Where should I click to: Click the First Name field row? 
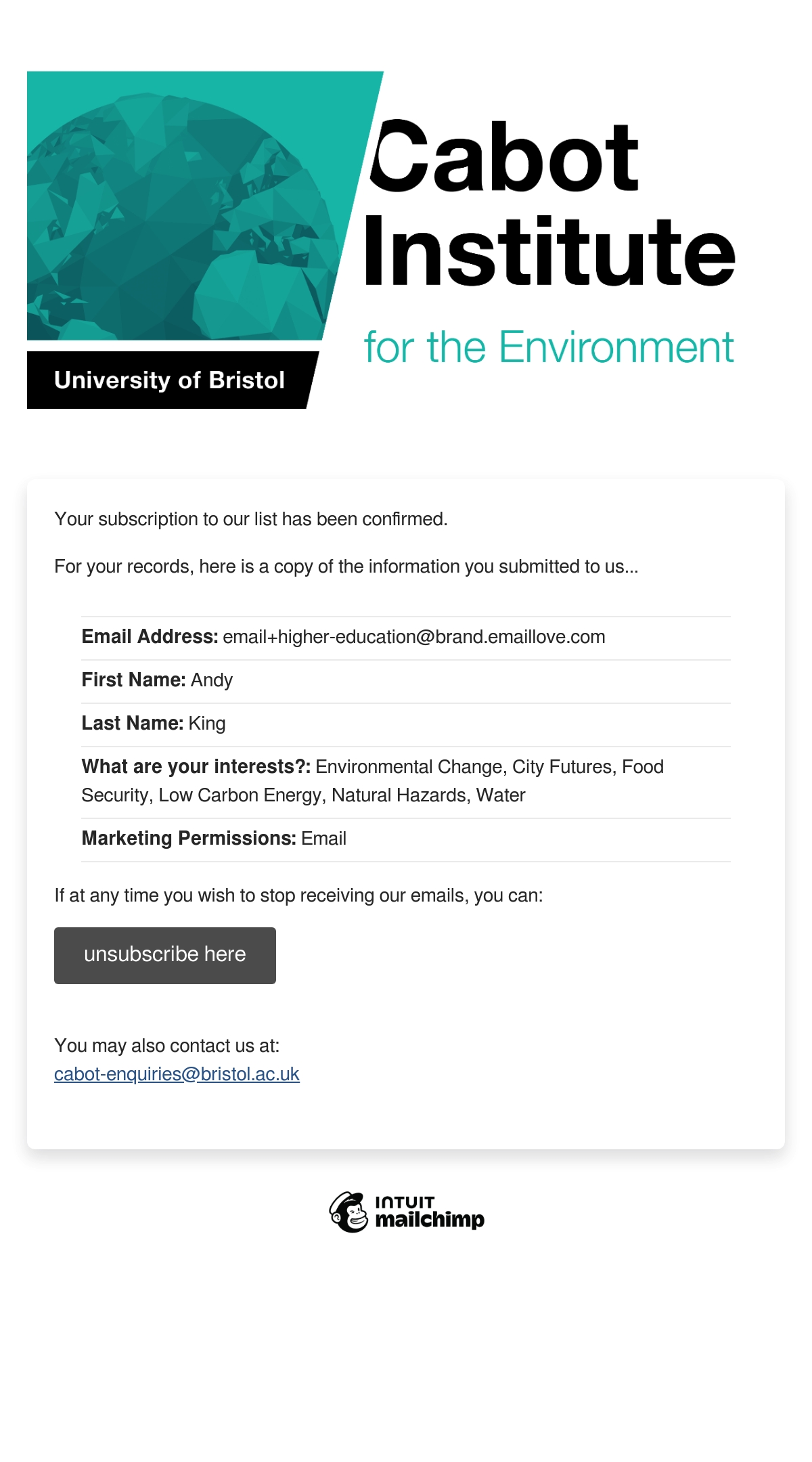coord(406,680)
